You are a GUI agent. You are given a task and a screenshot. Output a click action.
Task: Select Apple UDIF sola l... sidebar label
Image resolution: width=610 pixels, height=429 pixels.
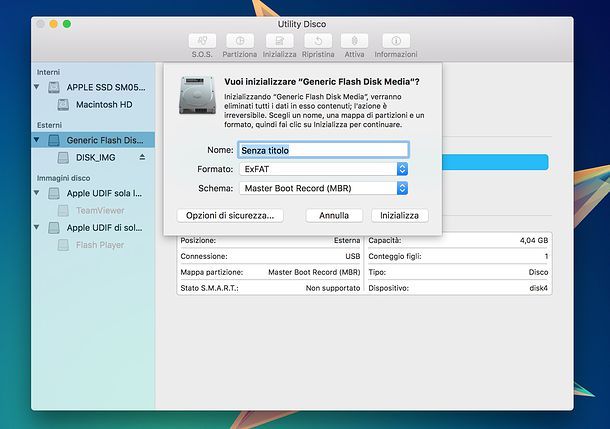104,193
